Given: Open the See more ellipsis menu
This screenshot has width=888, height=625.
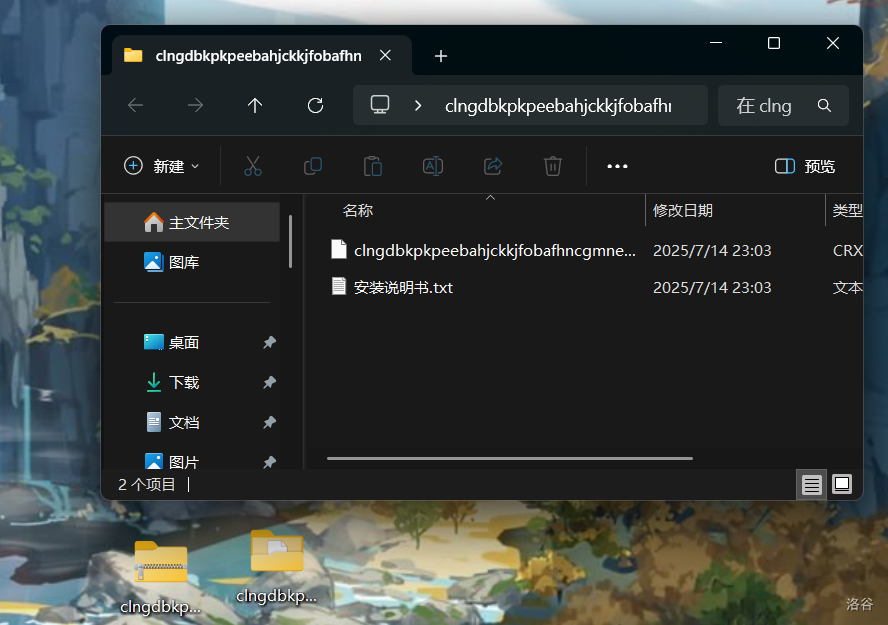Looking at the screenshot, I should (617, 166).
